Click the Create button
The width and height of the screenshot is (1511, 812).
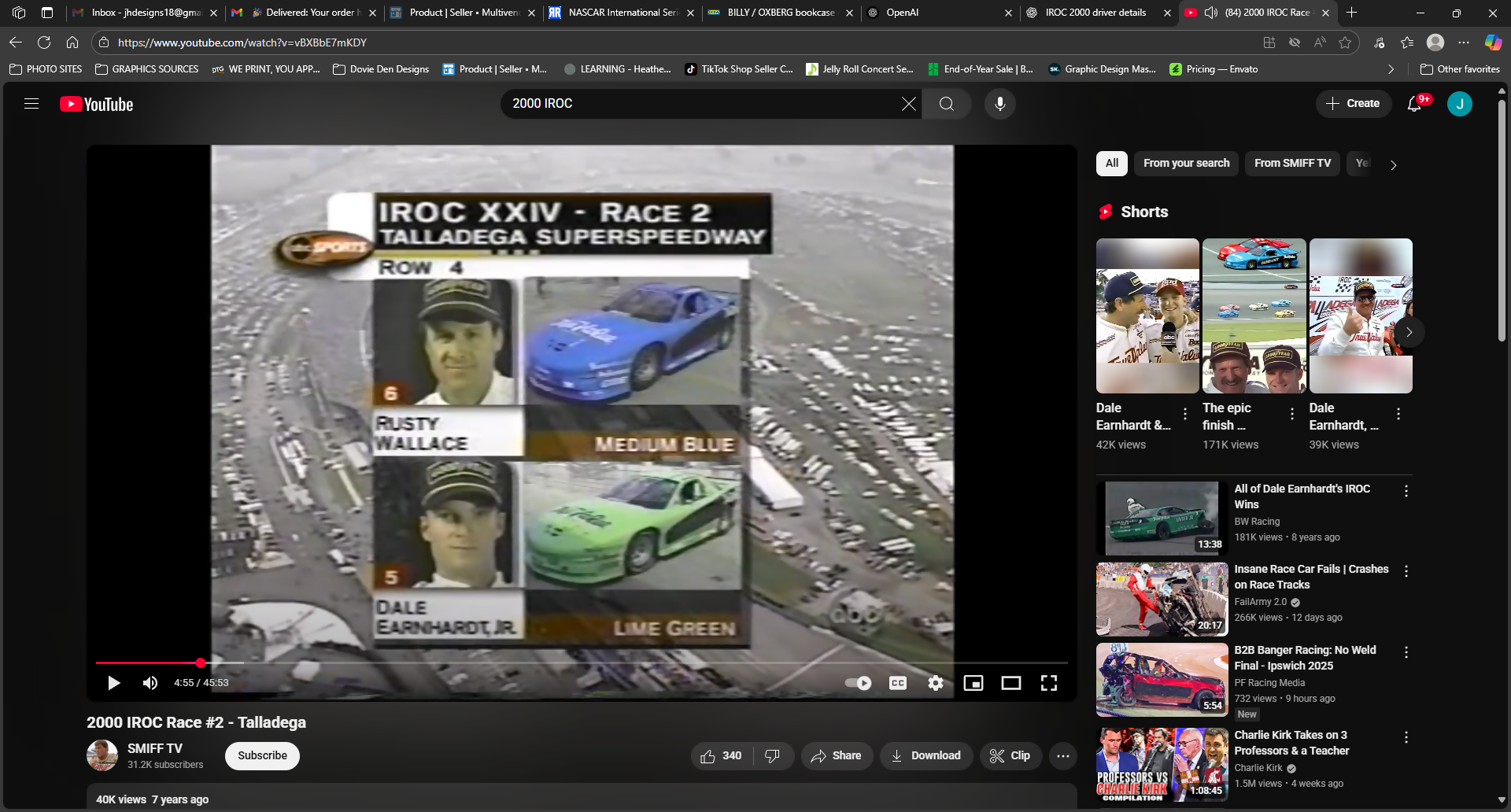pos(1352,104)
